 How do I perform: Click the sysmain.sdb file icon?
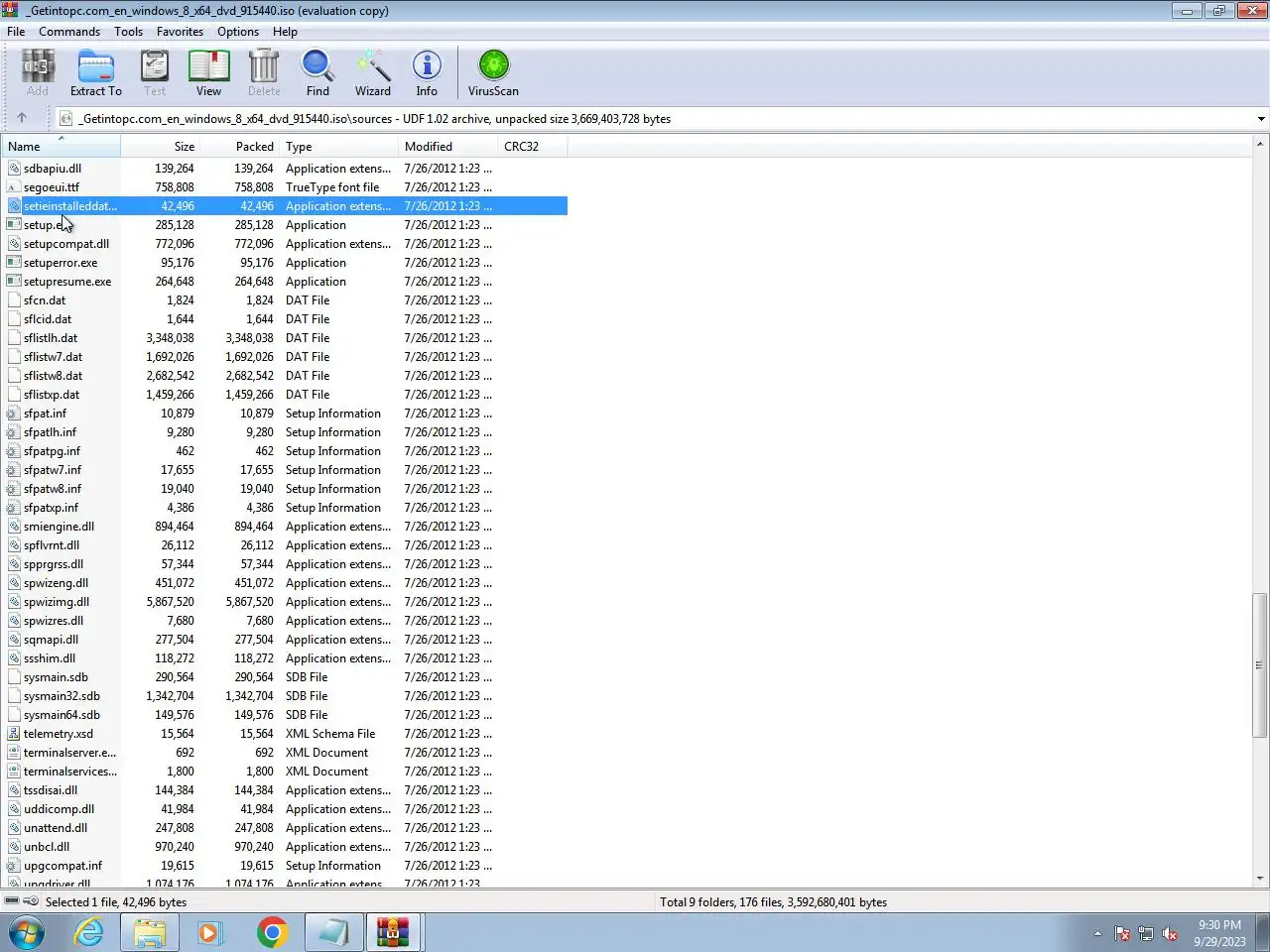point(14,677)
